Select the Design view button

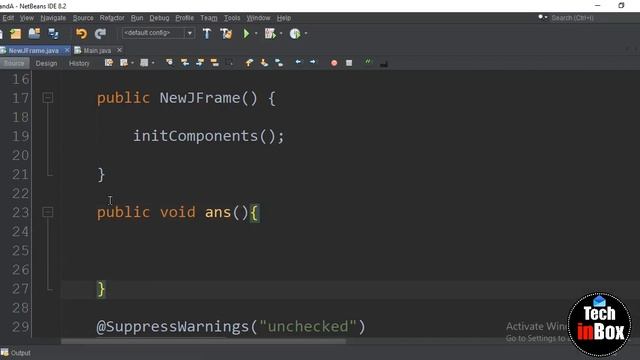pyautogui.click(x=46, y=63)
